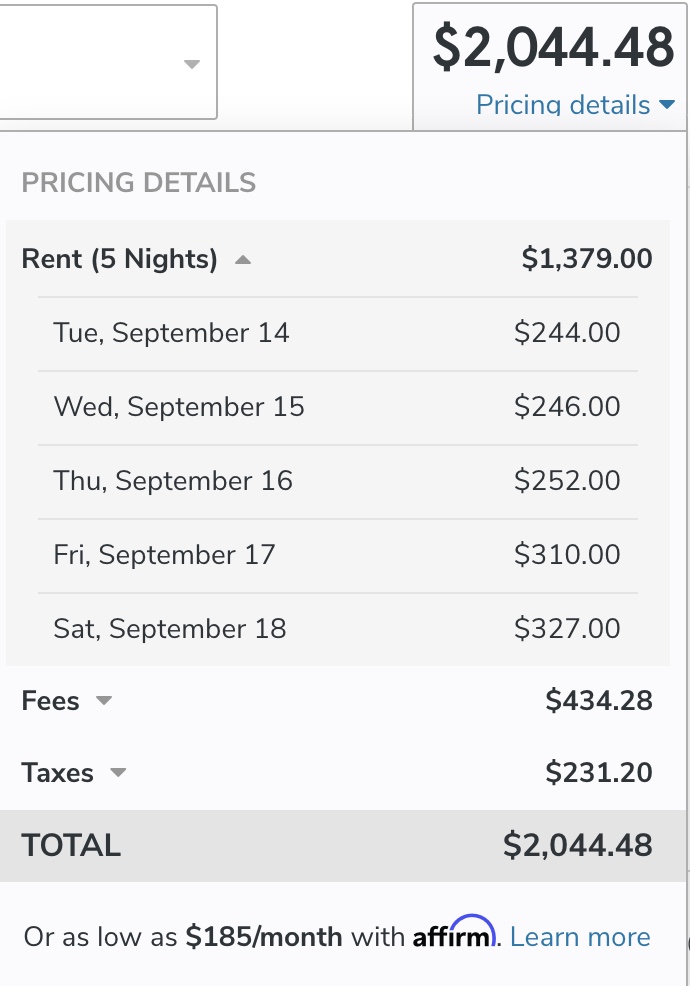Click the Rent (5 Nights) label

pos(119,260)
